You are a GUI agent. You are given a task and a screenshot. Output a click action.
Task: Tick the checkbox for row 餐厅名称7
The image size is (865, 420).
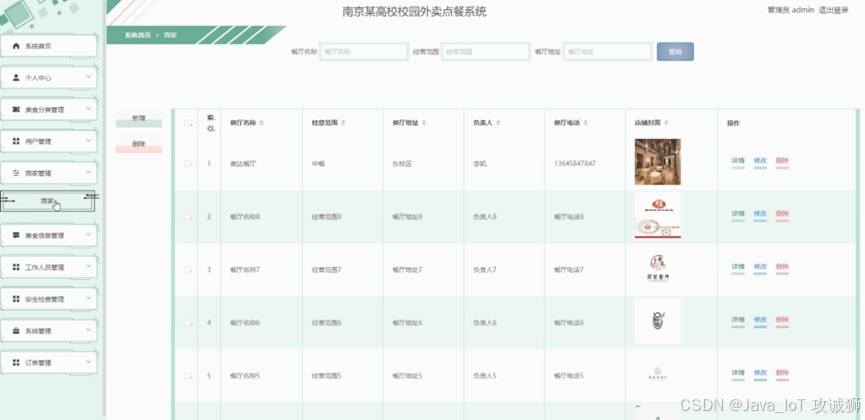point(187,270)
